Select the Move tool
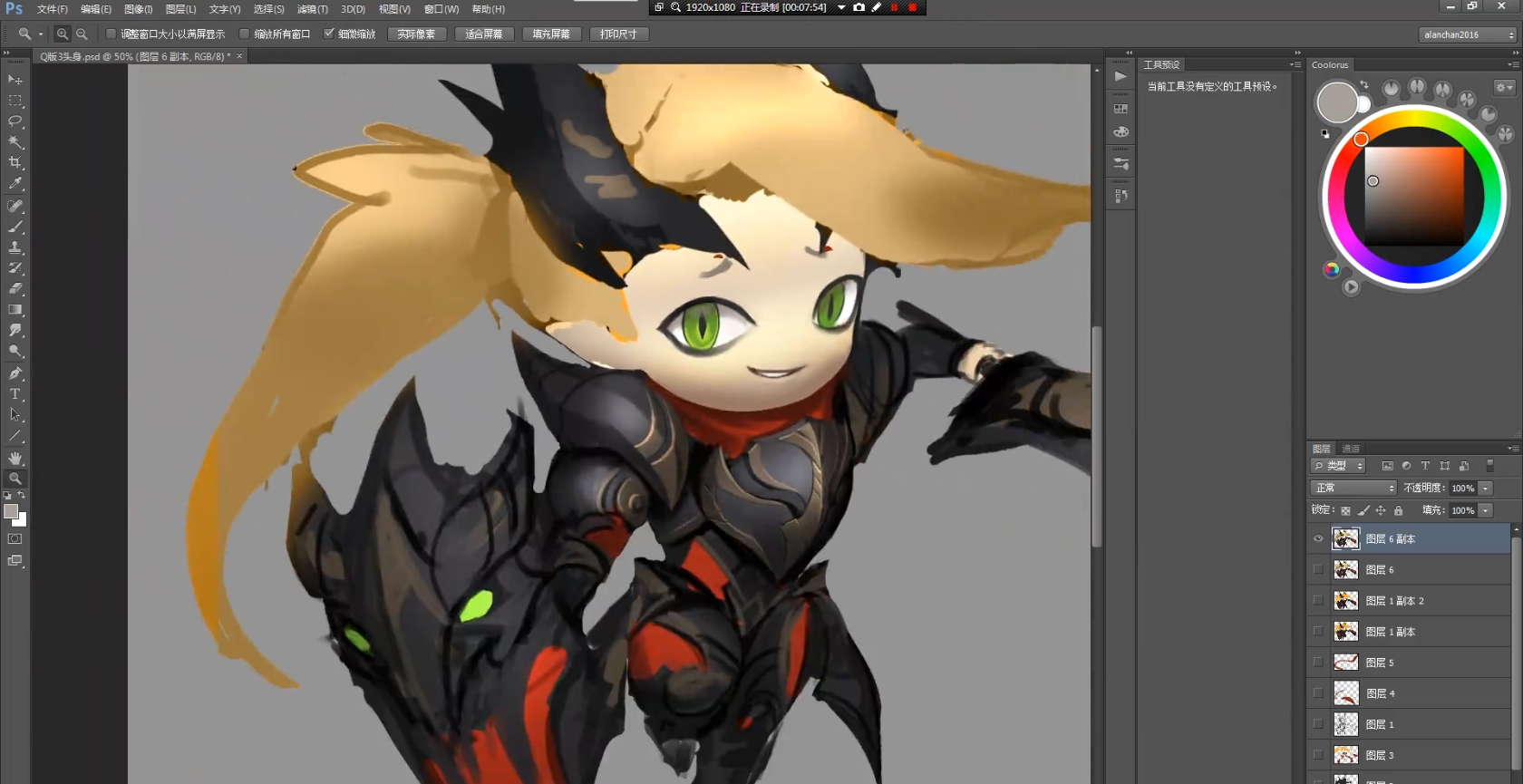This screenshot has height=784, width=1523. [x=15, y=80]
